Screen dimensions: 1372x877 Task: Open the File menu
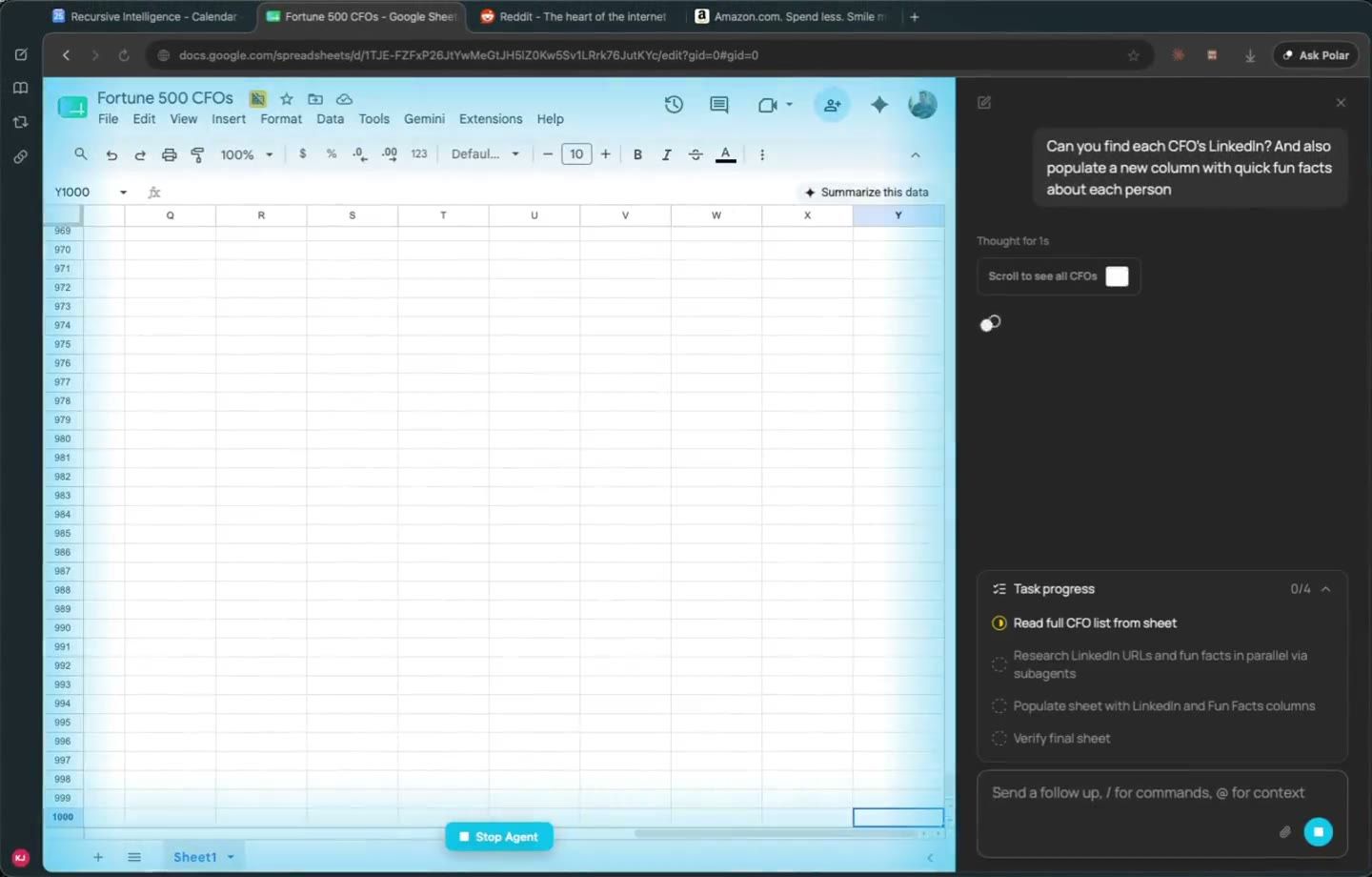click(109, 119)
